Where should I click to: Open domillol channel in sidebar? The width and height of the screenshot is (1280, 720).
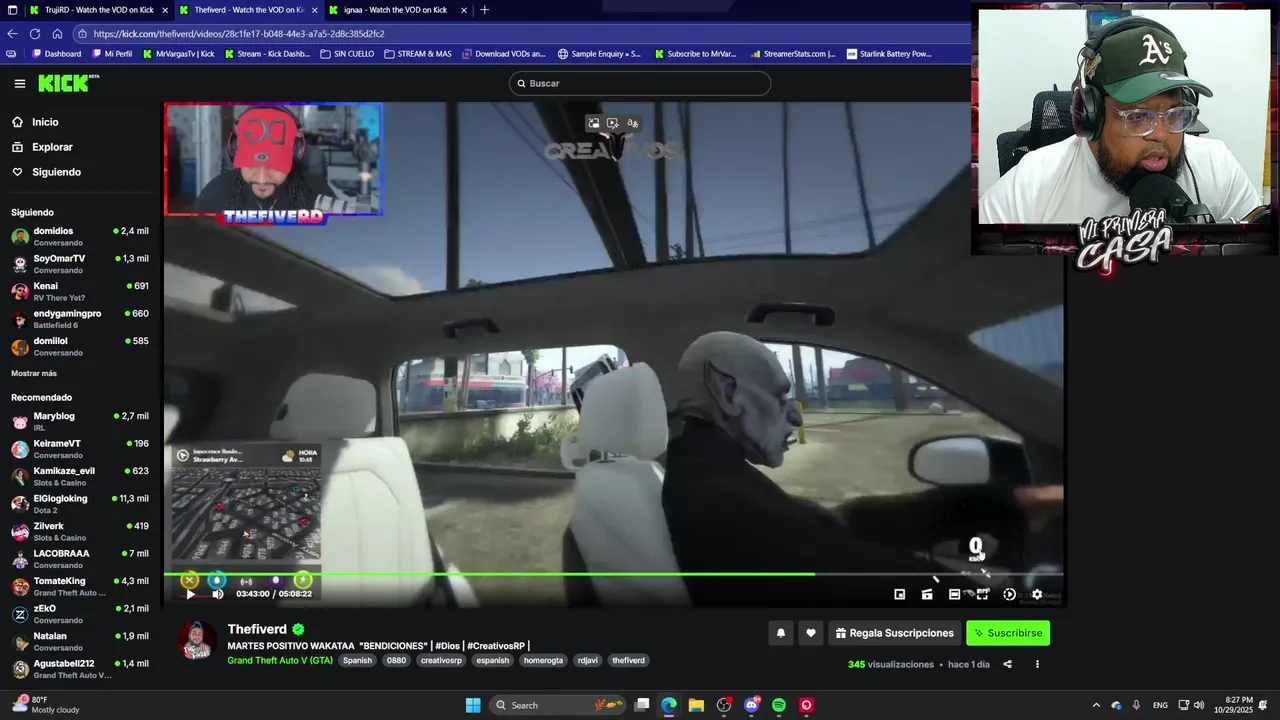click(80, 346)
